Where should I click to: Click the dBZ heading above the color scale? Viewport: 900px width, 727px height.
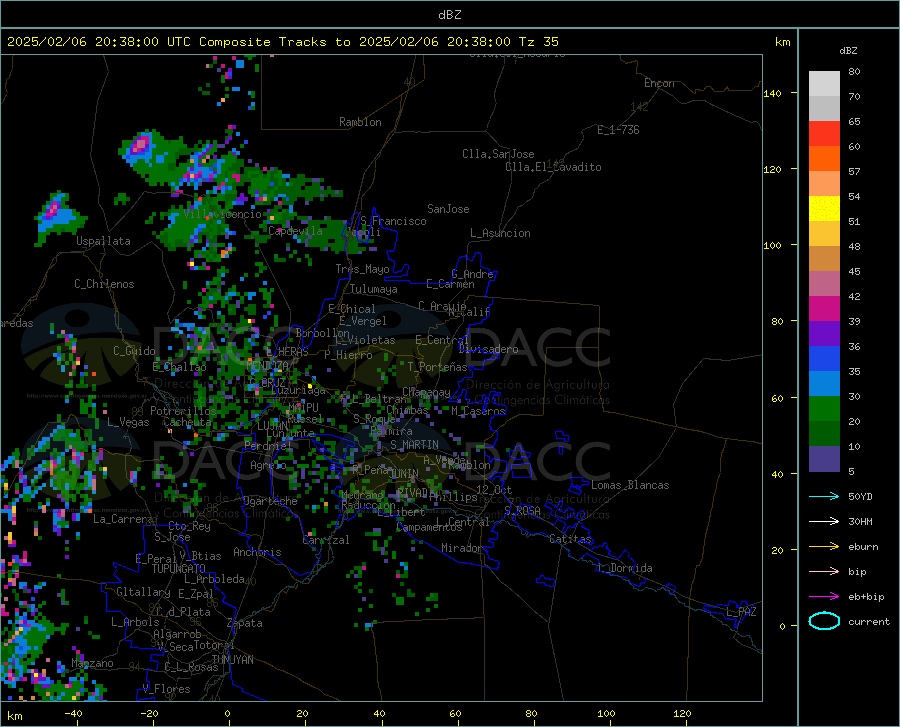pyautogui.click(x=848, y=50)
